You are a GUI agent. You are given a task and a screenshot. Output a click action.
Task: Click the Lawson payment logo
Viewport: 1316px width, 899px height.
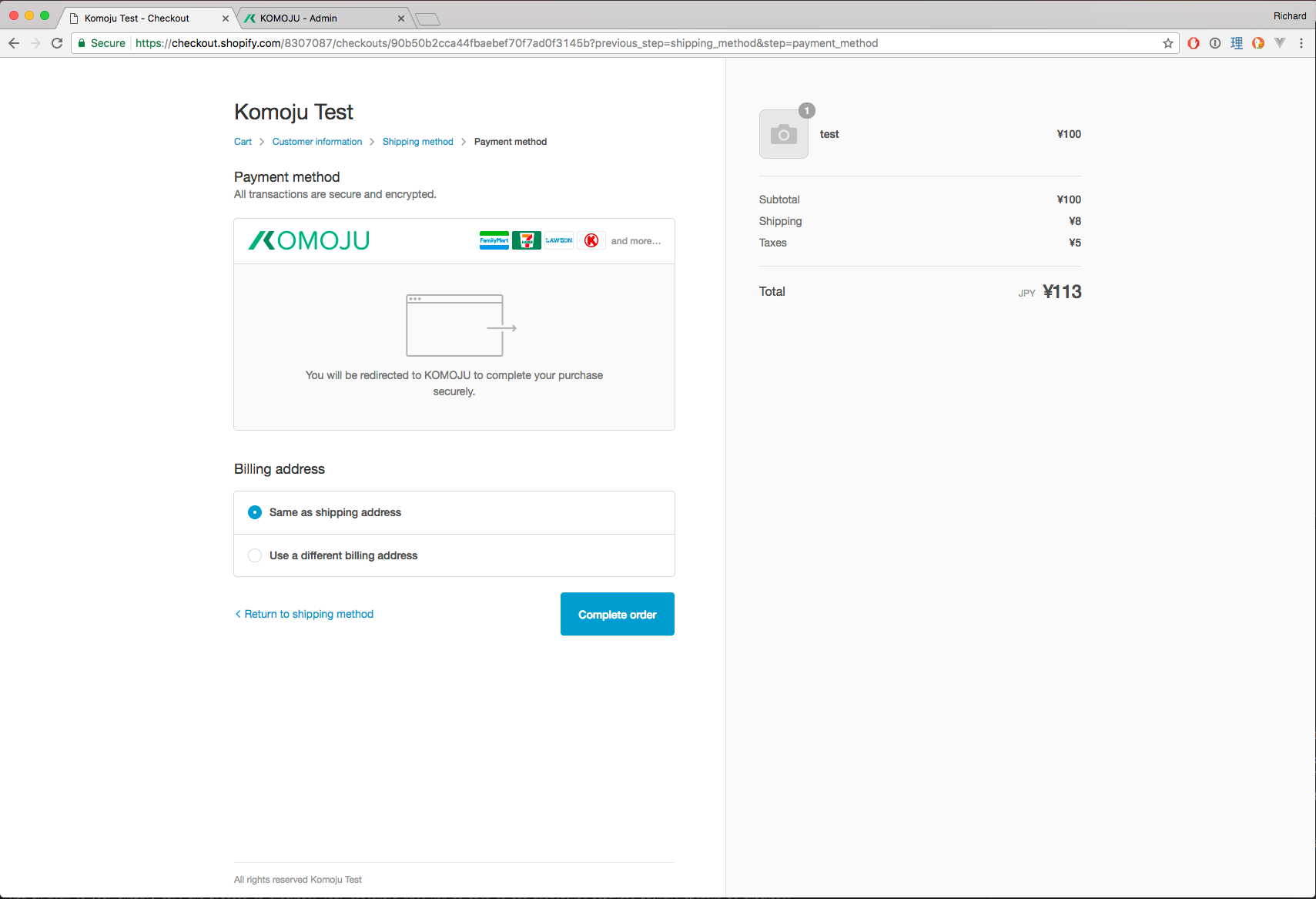559,240
